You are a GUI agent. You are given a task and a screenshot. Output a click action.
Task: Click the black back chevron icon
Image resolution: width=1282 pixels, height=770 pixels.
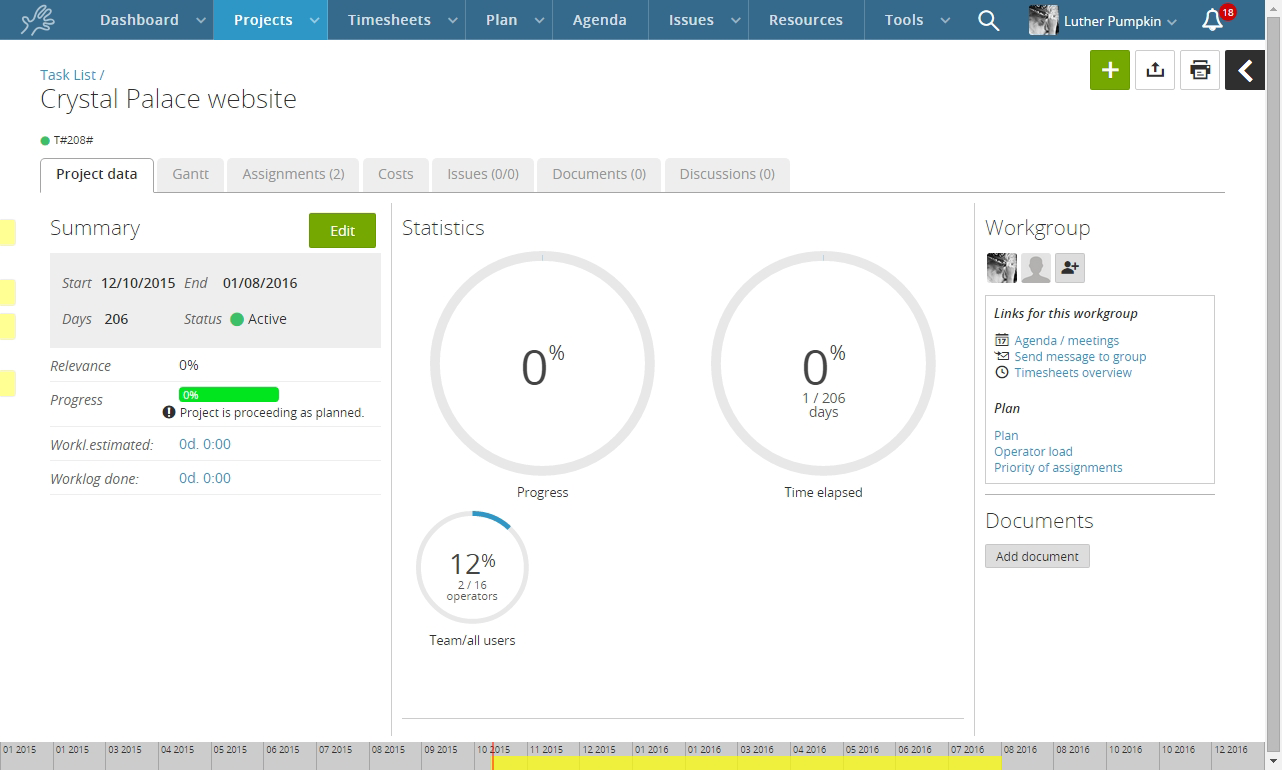tap(1245, 70)
